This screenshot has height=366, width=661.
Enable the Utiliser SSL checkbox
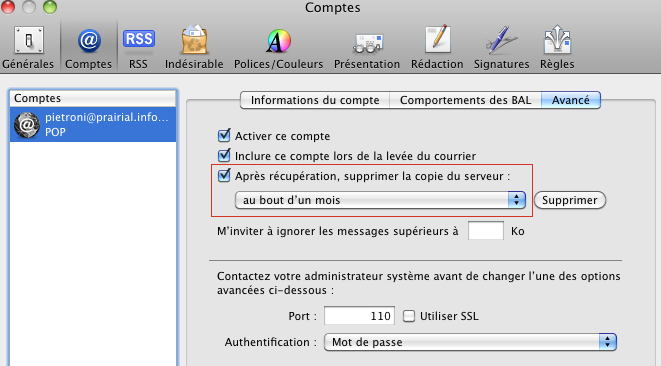(408, 316)
